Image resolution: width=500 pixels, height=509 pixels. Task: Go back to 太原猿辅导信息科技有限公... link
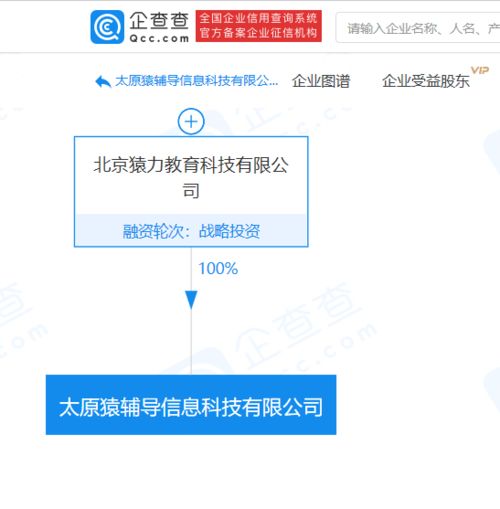click(196, 81)
